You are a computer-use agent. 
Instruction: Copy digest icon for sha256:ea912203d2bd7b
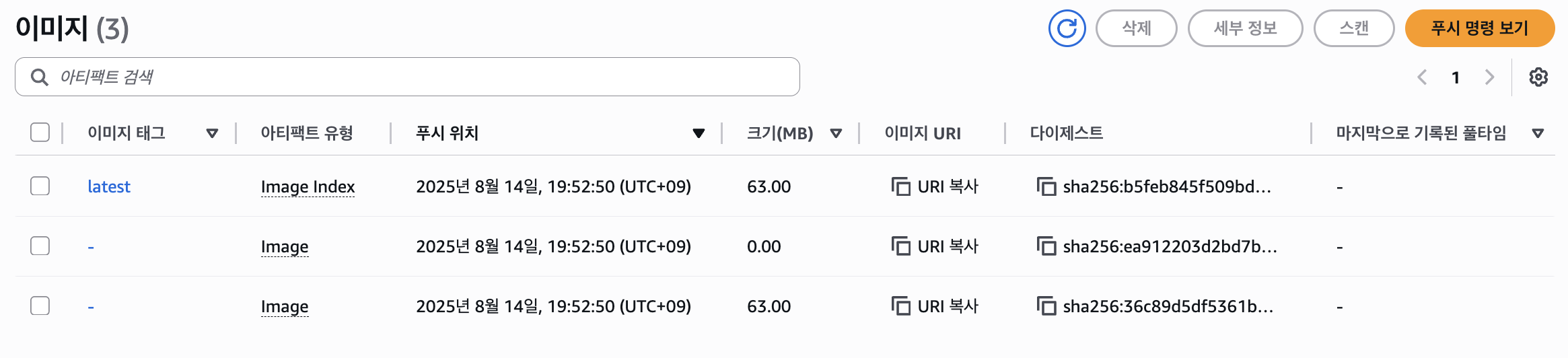[x=1046, y=246]
